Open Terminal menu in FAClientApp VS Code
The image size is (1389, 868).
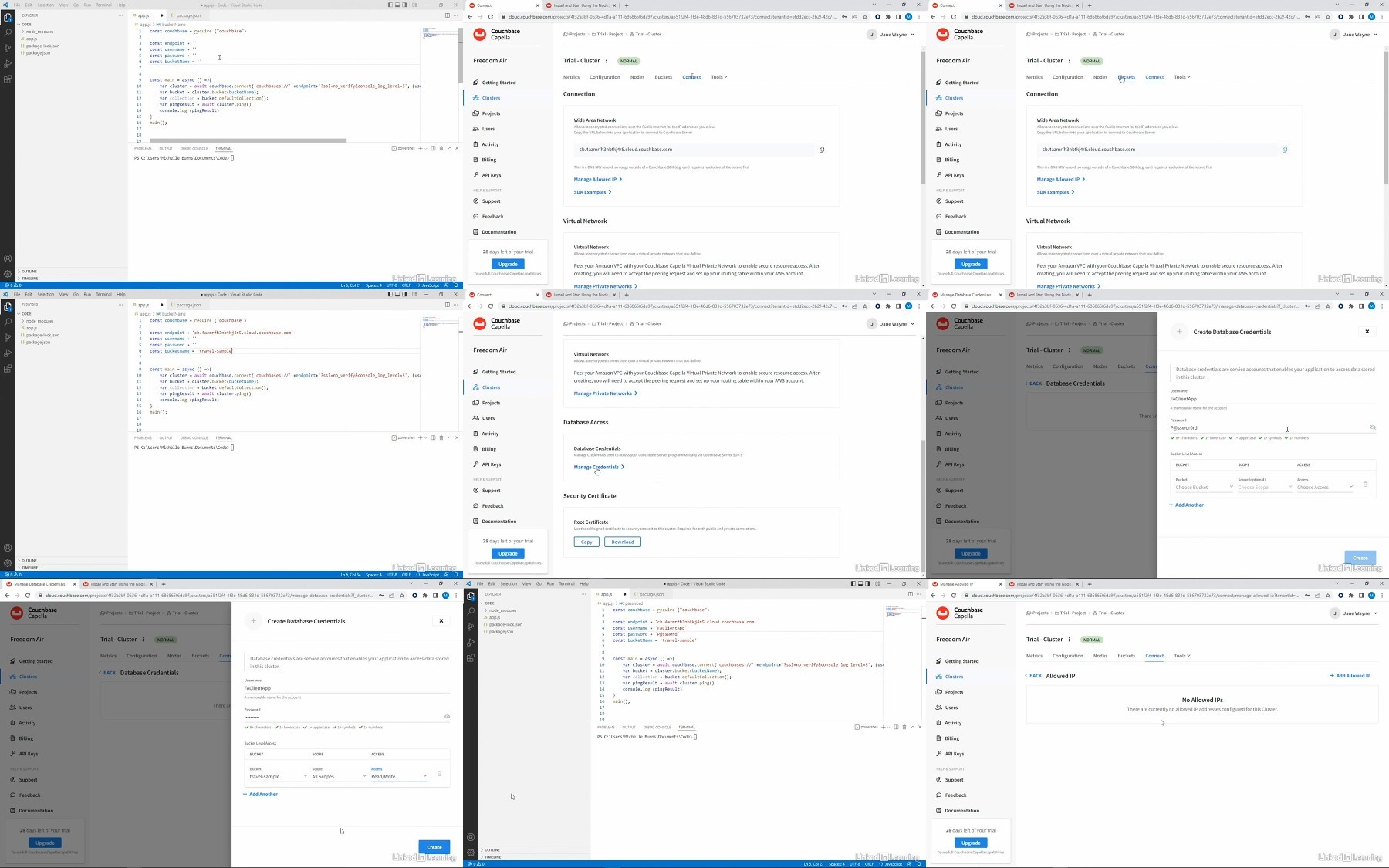pos(566,584)
